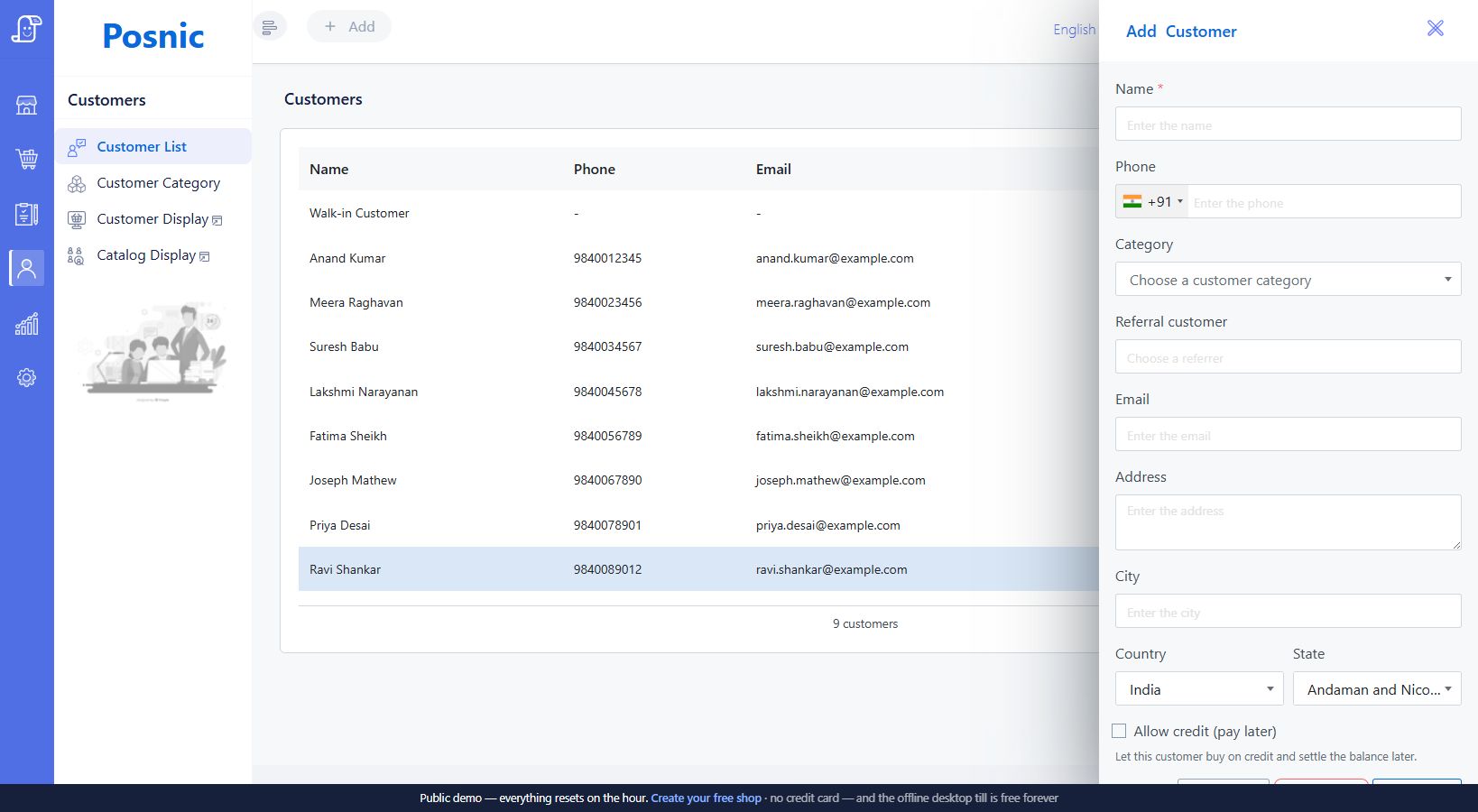This screenshot has width=1478, height=812.
Task: Click the Email column header
Action: (x=773, y=170)
